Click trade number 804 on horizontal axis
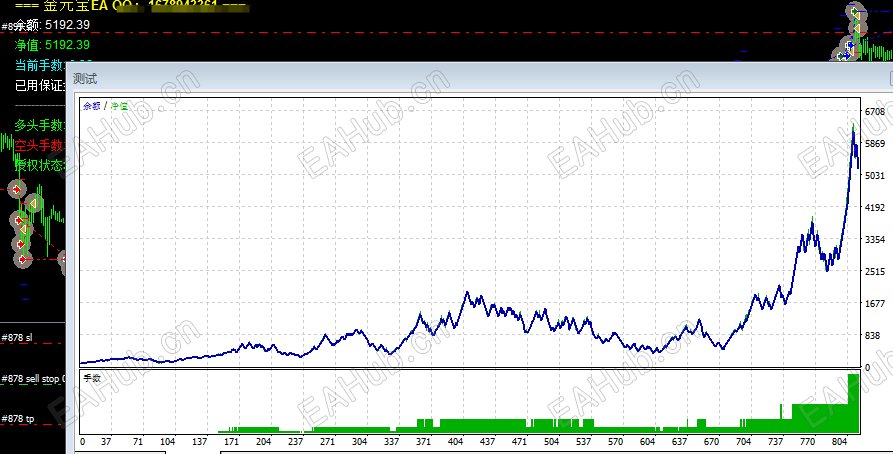893x454 pixels. click(x=839, y=441)
